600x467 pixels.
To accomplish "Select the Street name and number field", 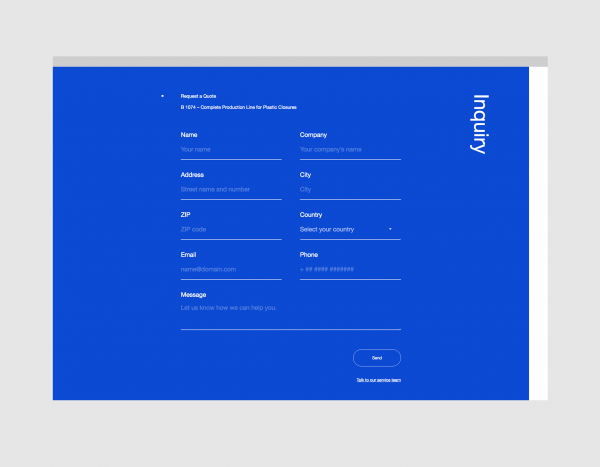I will click(231, 190).
